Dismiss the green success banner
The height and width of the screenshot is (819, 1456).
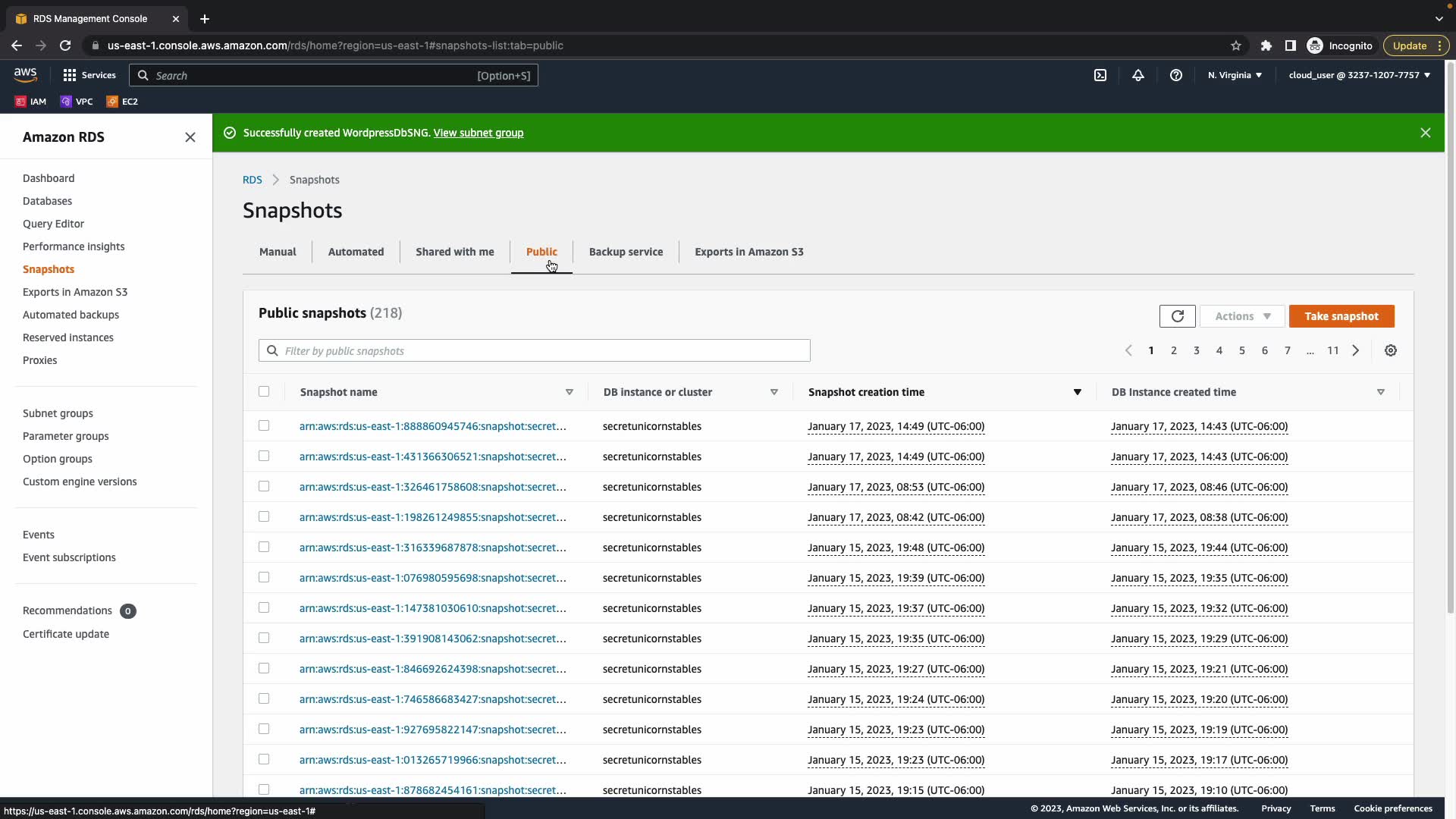coord(1426,133)
